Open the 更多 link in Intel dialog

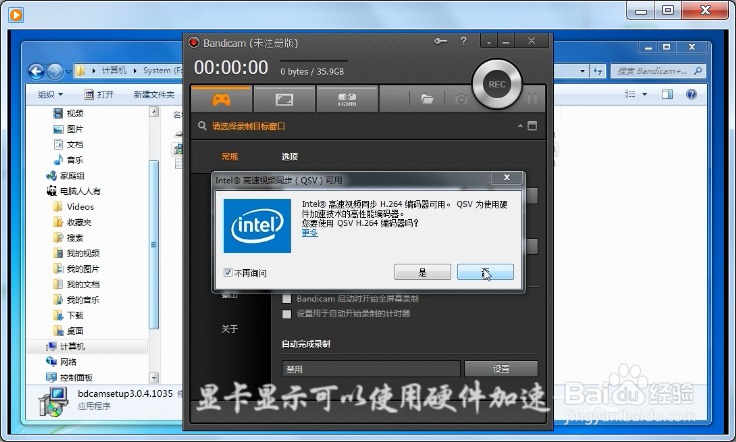310,233
